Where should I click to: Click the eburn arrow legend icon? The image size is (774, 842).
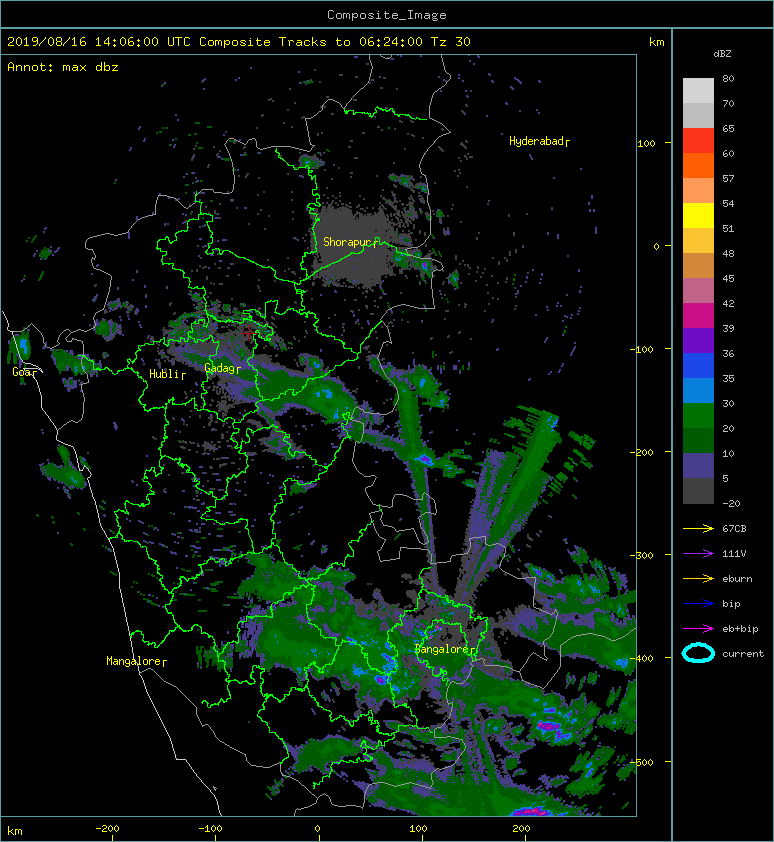[x=698, y=578]
